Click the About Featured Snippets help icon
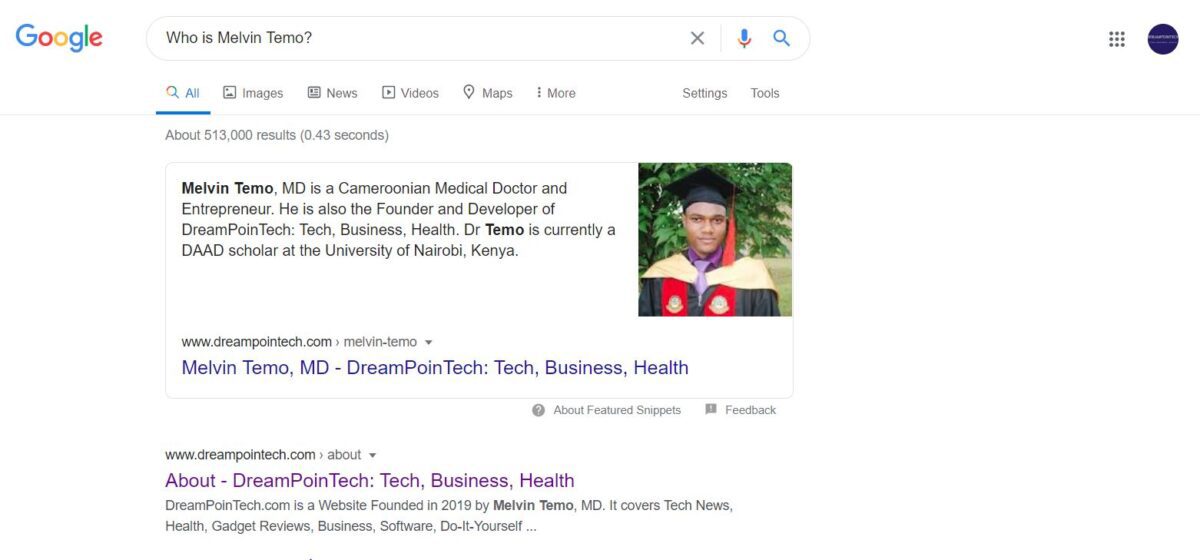This screenshot has height=560, width=1200. click(x=539, y=410)
